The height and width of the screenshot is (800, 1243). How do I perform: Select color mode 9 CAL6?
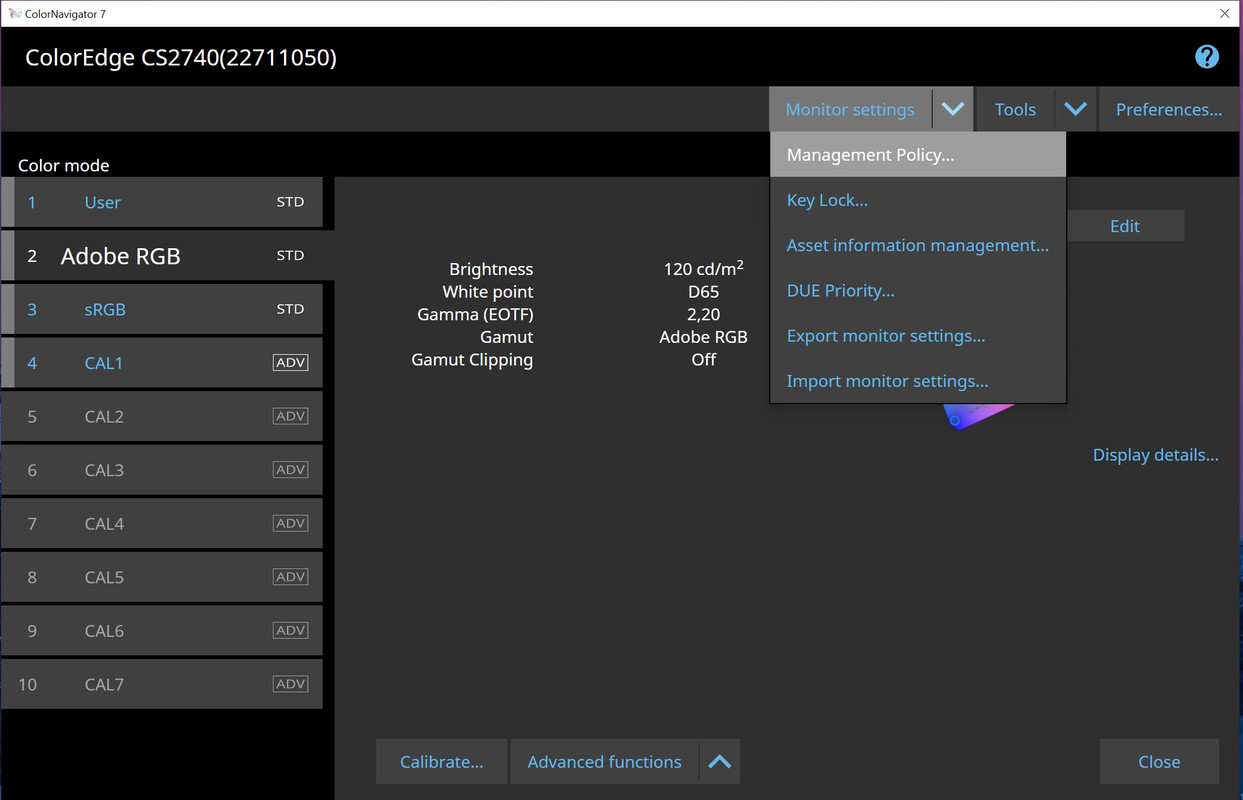tap(162, 630)
